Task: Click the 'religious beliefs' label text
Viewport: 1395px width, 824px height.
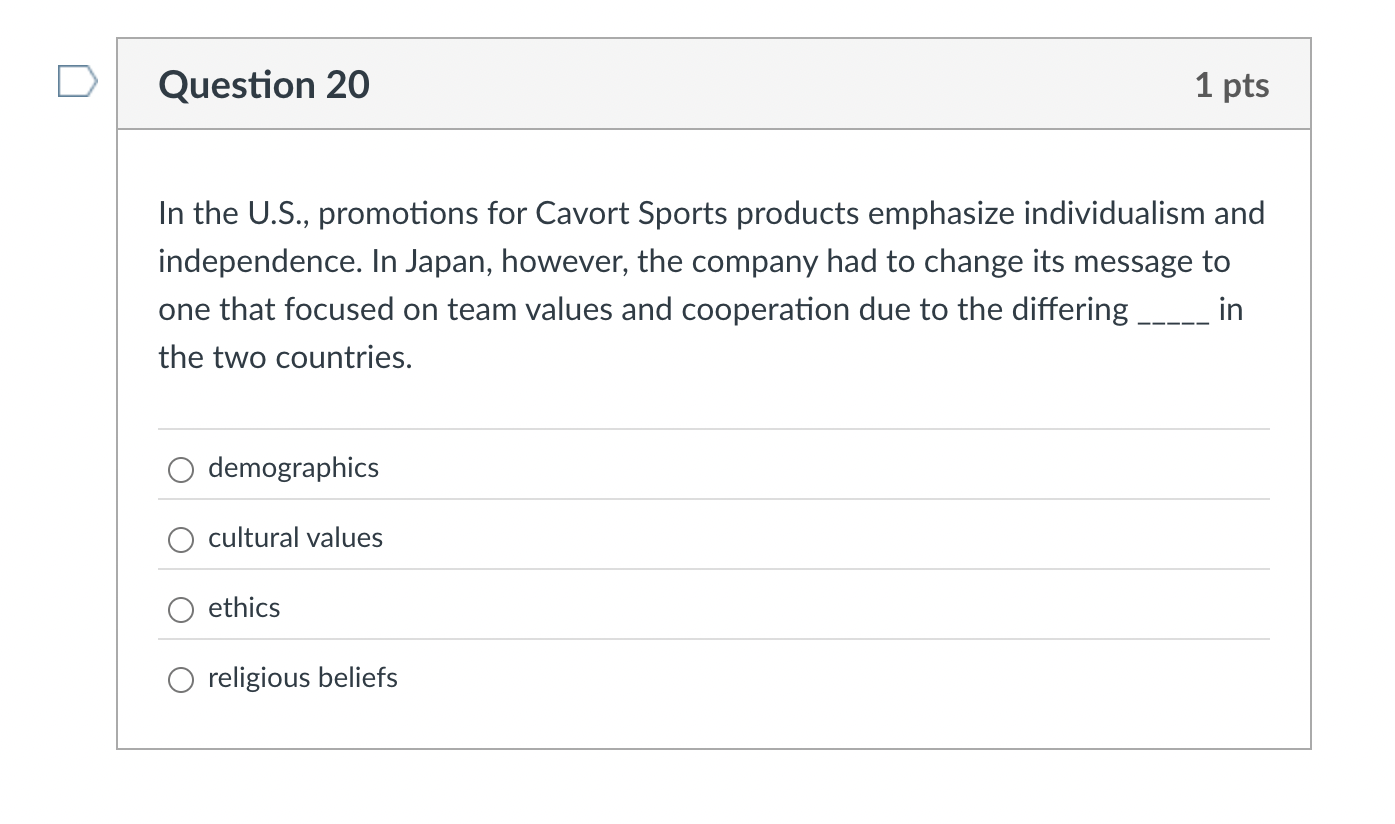Action: pyautogui.click(x=302, y=677)
